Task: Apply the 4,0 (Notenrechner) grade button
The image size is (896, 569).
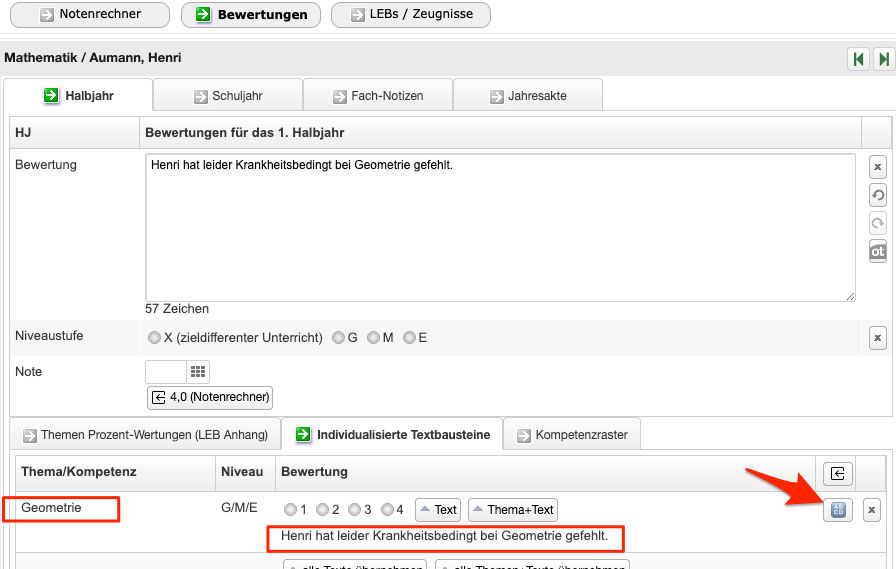Action: click(210, 397)
